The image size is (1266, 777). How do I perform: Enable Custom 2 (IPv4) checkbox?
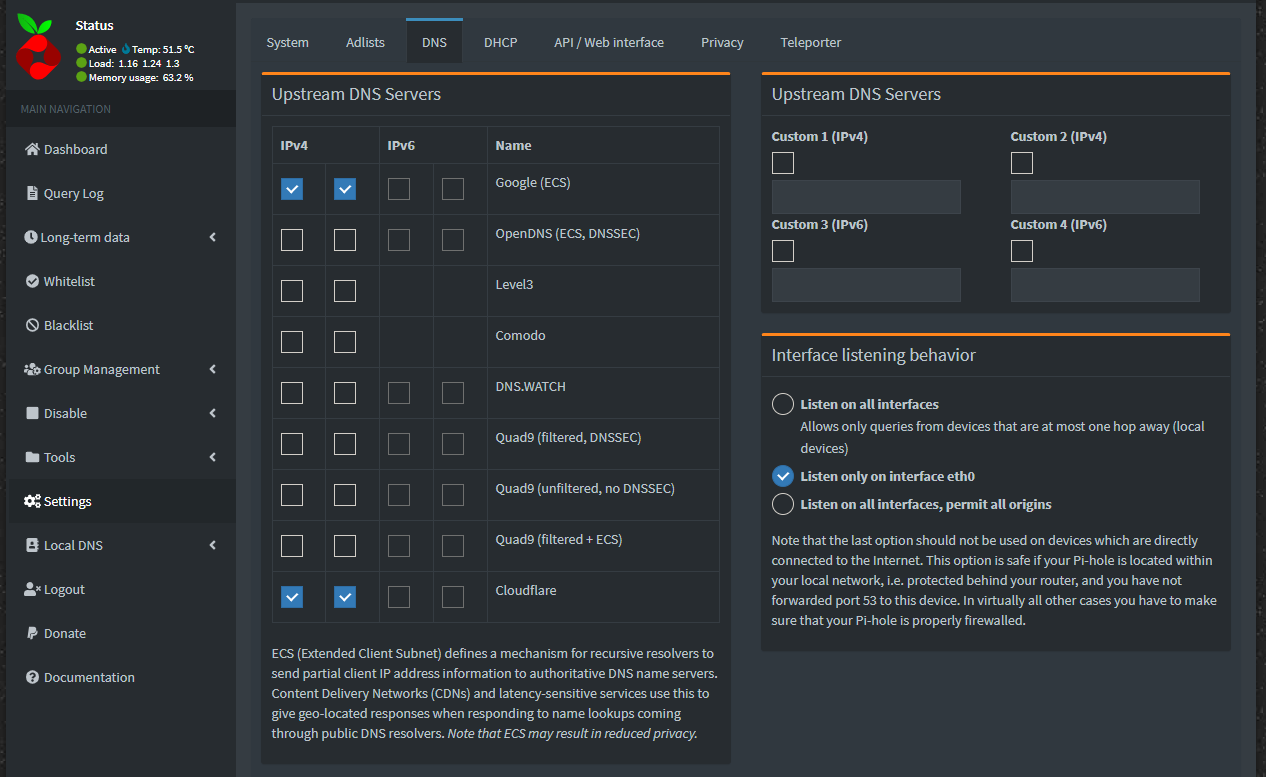click(1022, 163)
